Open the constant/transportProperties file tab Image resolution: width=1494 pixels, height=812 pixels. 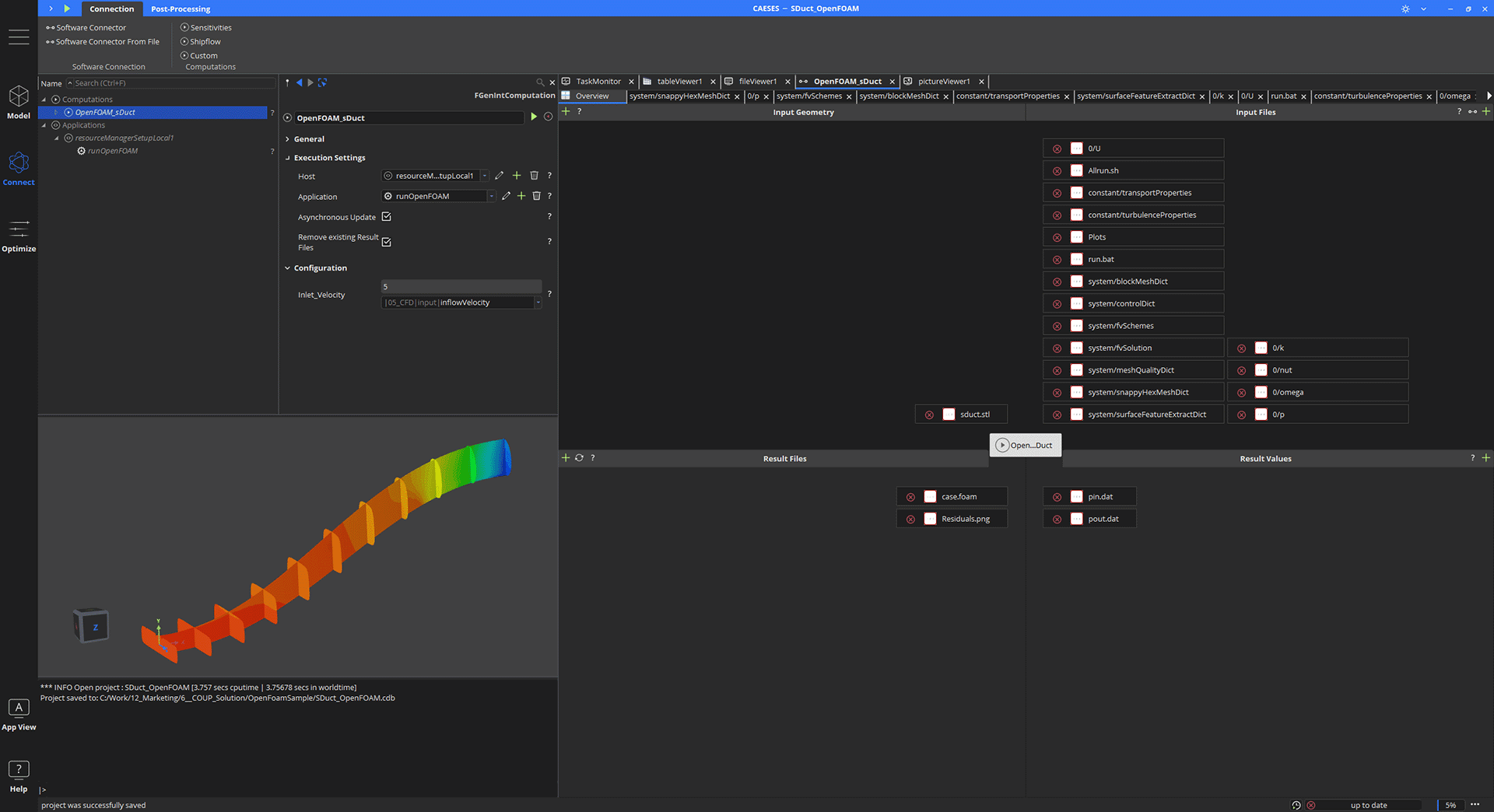point(1008,96)
